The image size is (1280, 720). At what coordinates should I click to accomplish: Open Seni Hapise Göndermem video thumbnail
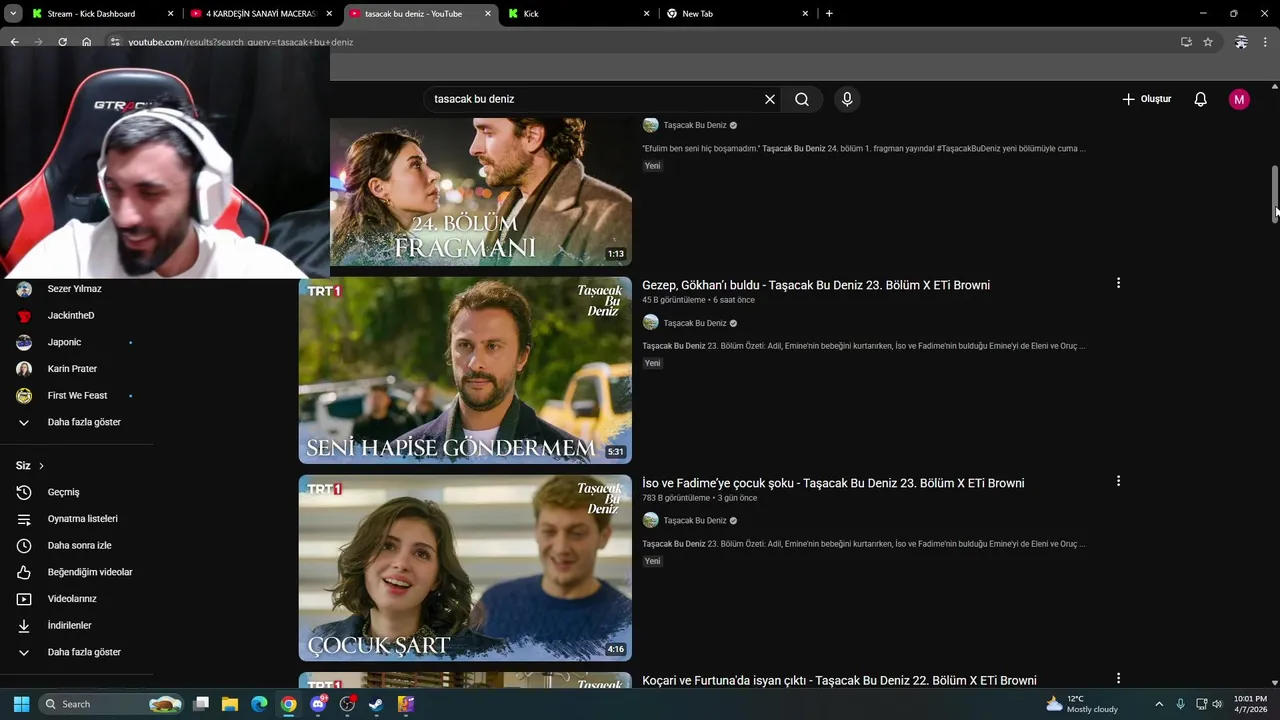click(465, 370)
